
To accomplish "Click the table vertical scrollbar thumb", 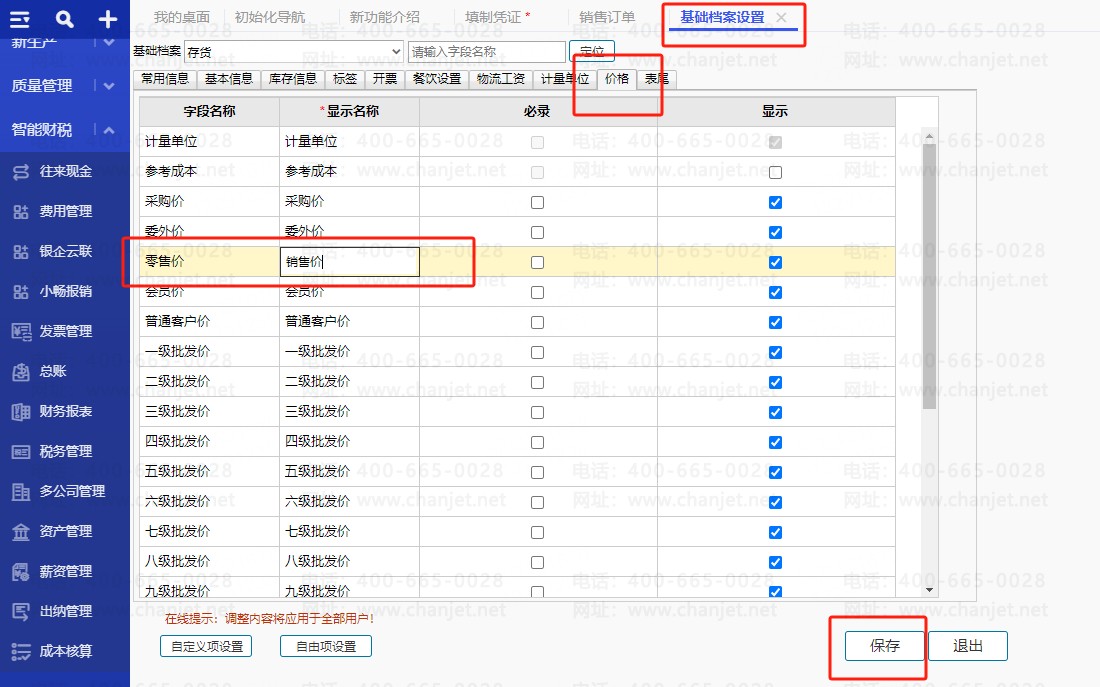I will pos(930,276).
